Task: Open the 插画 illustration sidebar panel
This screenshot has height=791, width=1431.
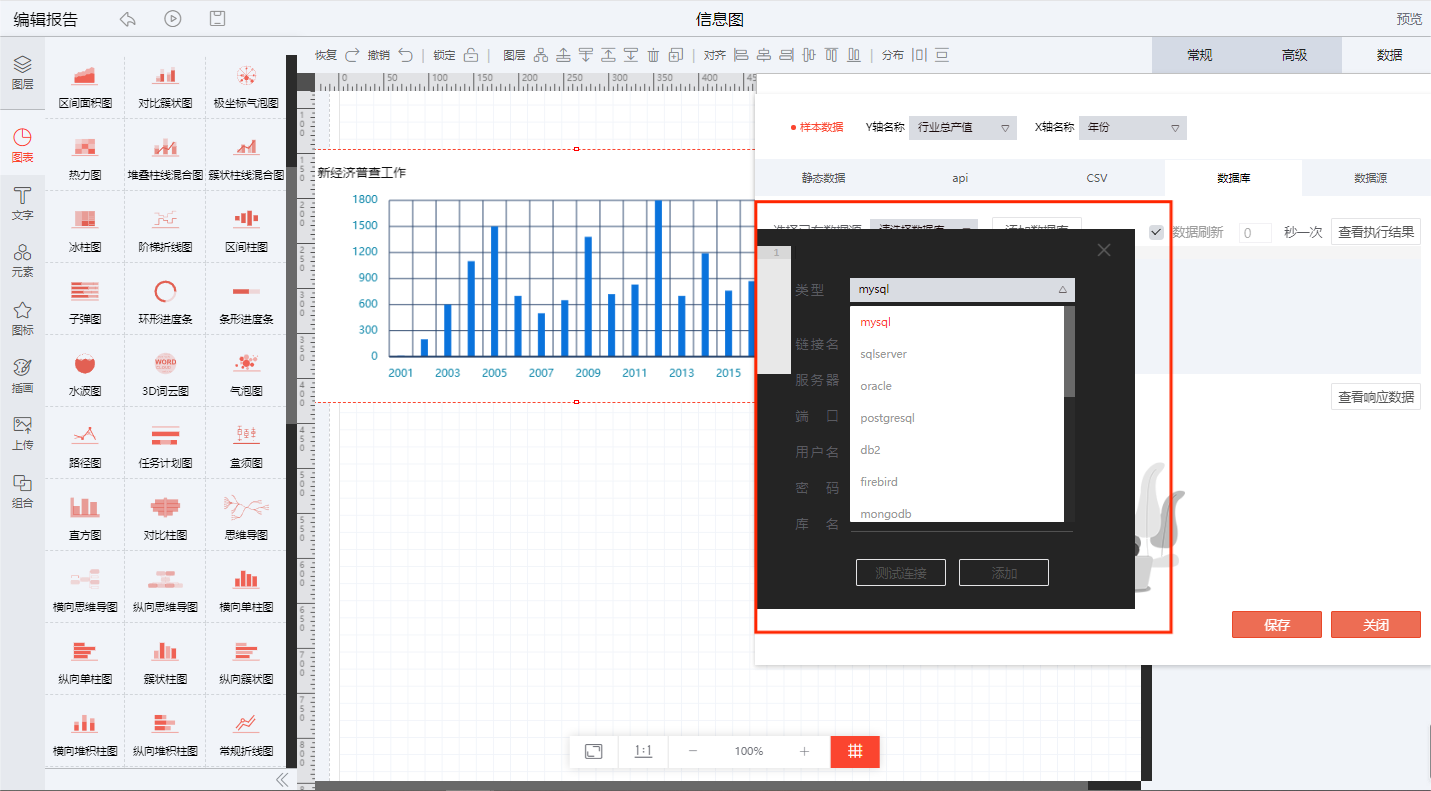Action: [x=22, y=376]
